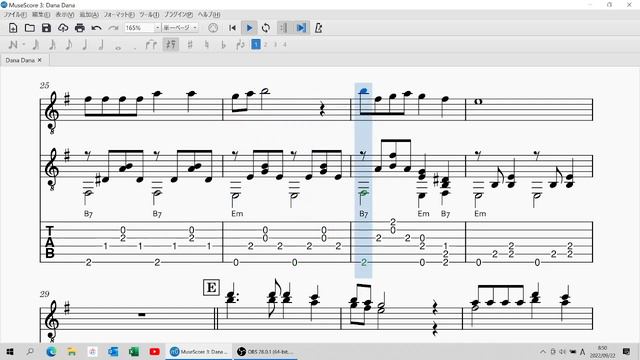Select the quarter note duration
Viewport: 640px width, 360px height.
point(85,44)
